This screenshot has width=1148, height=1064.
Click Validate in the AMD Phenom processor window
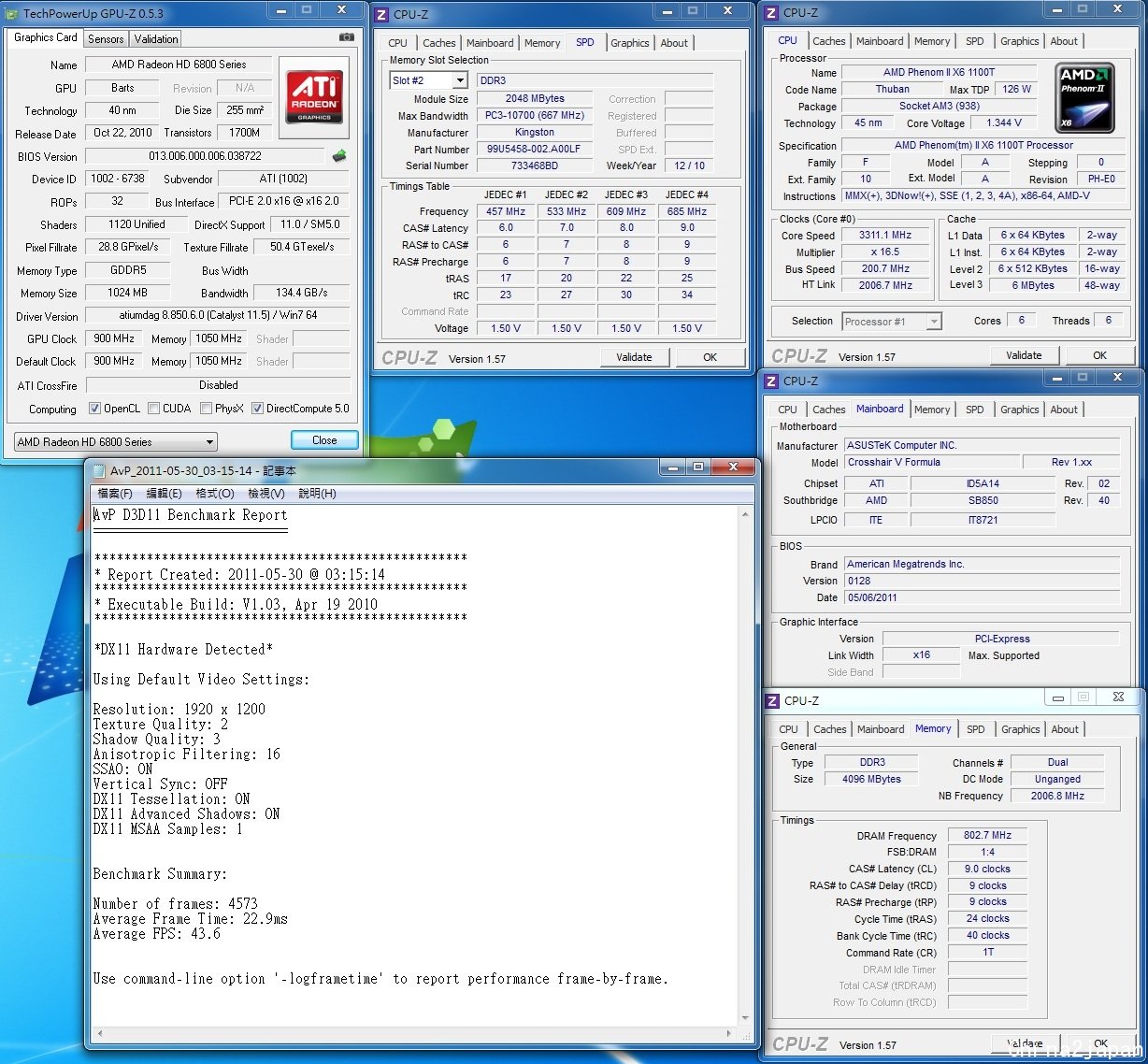coord(1024,355)
